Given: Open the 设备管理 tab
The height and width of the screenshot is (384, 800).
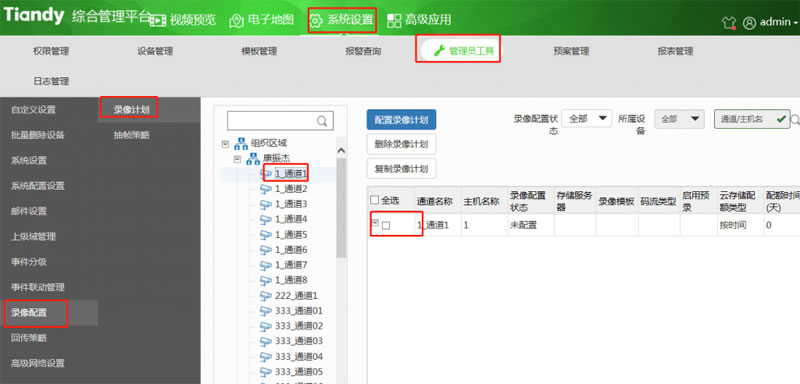Looking at the screenshot, I should pyautogui.click(x=155, y=51).
